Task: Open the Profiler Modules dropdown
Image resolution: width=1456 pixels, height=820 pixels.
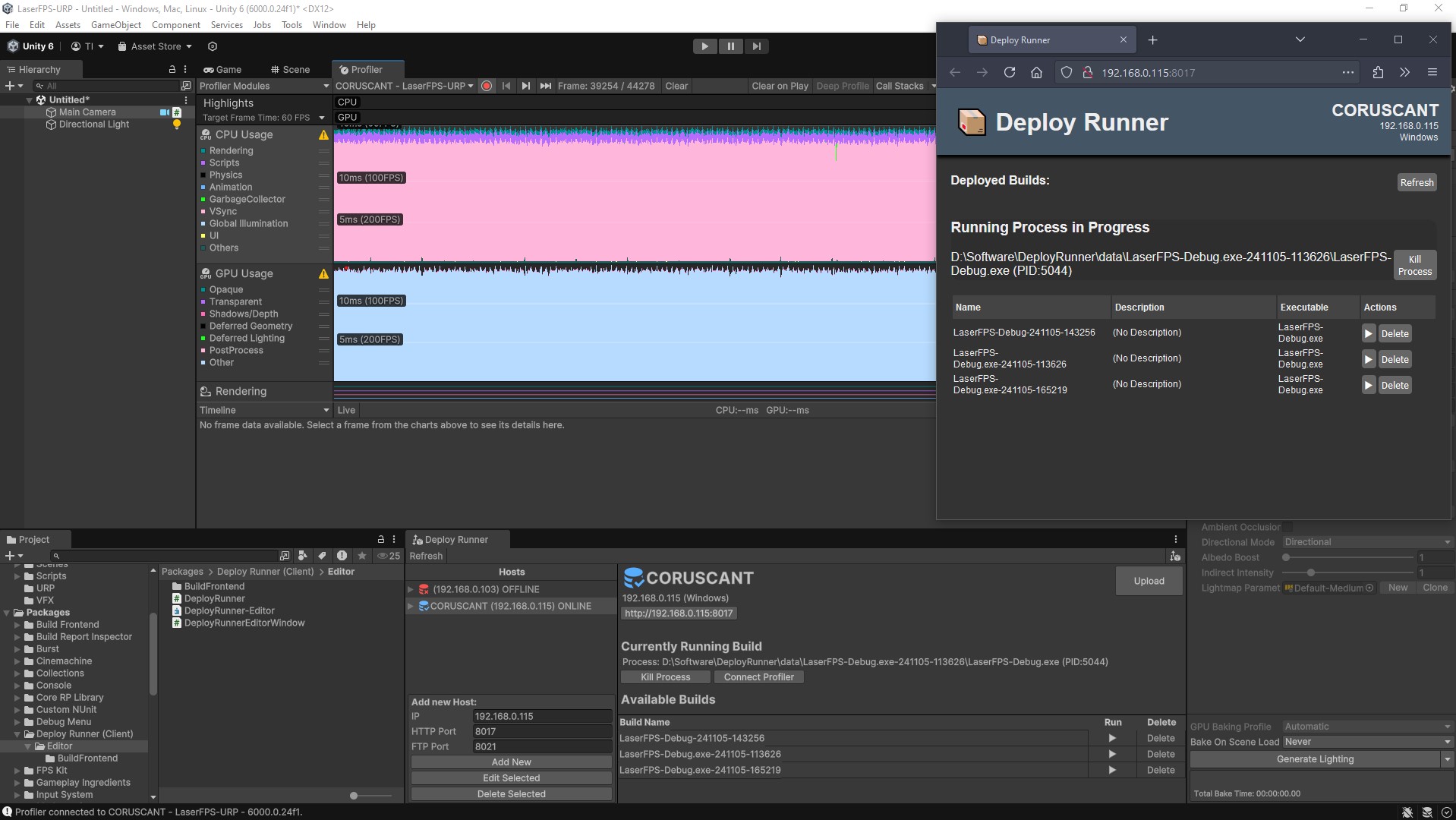Action: click(x=263, y=86)
